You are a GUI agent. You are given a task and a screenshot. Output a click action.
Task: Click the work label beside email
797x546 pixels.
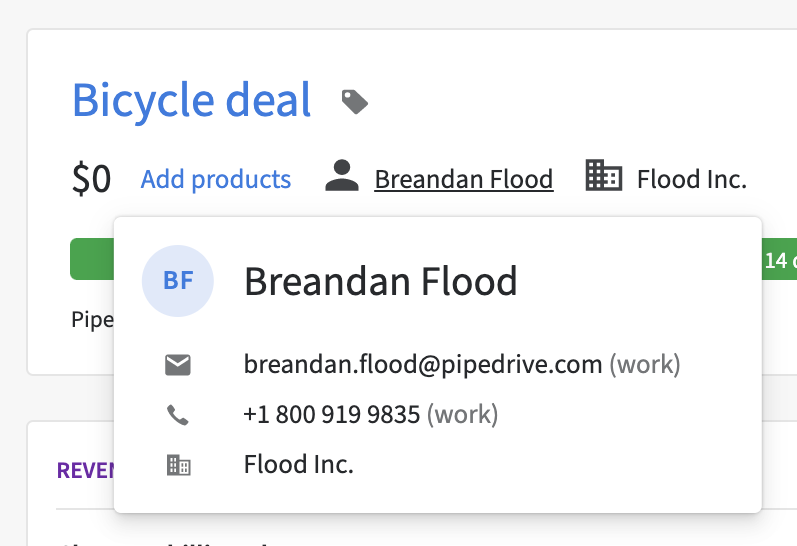(645, 365)
